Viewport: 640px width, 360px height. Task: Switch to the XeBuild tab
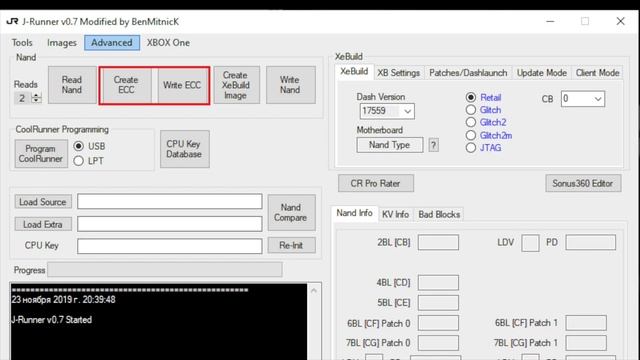point(354,72)
